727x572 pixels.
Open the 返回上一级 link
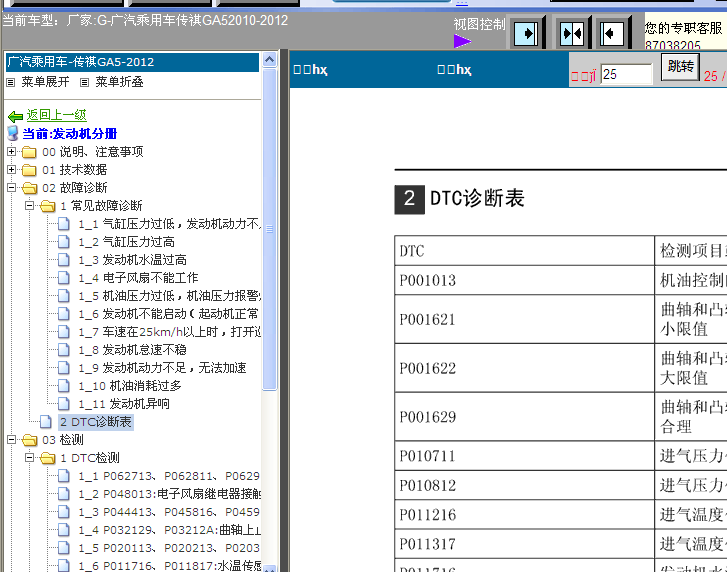[57, 115]
